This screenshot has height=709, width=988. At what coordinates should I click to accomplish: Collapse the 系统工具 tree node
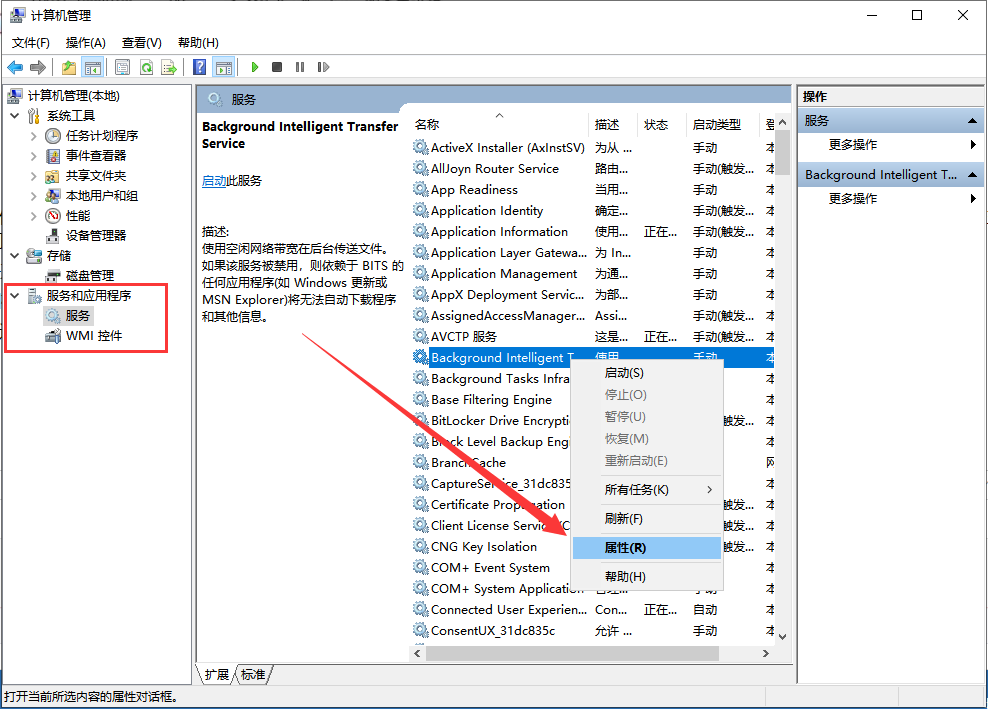point(15,115)
